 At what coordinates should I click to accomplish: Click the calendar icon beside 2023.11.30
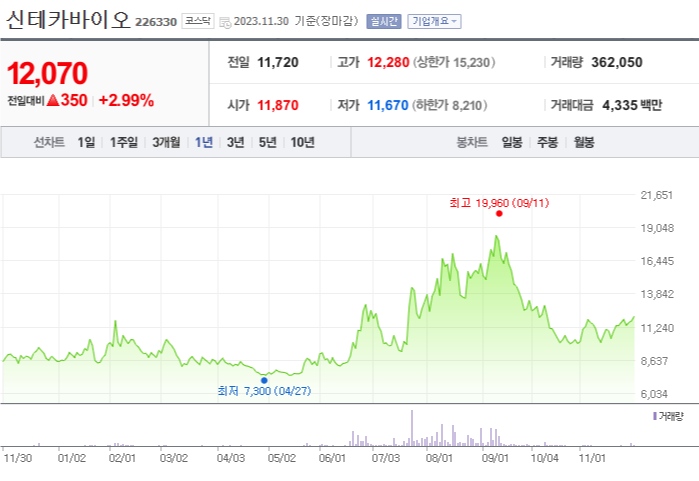[x=226, y=22]
